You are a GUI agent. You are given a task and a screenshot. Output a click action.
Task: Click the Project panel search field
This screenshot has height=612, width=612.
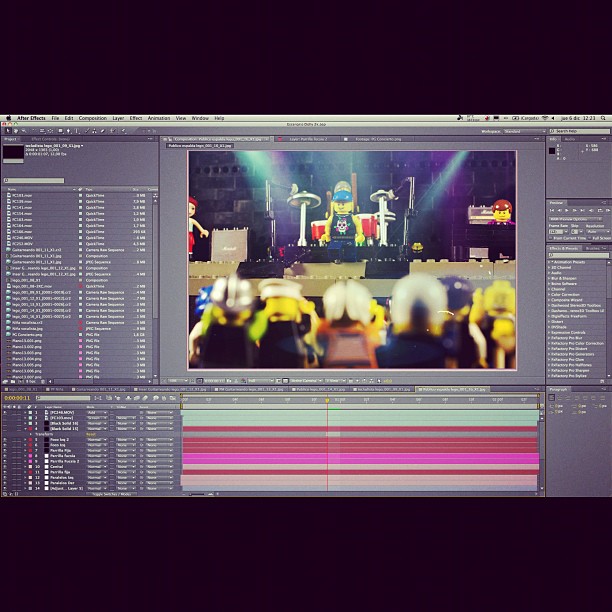(34, 180)
